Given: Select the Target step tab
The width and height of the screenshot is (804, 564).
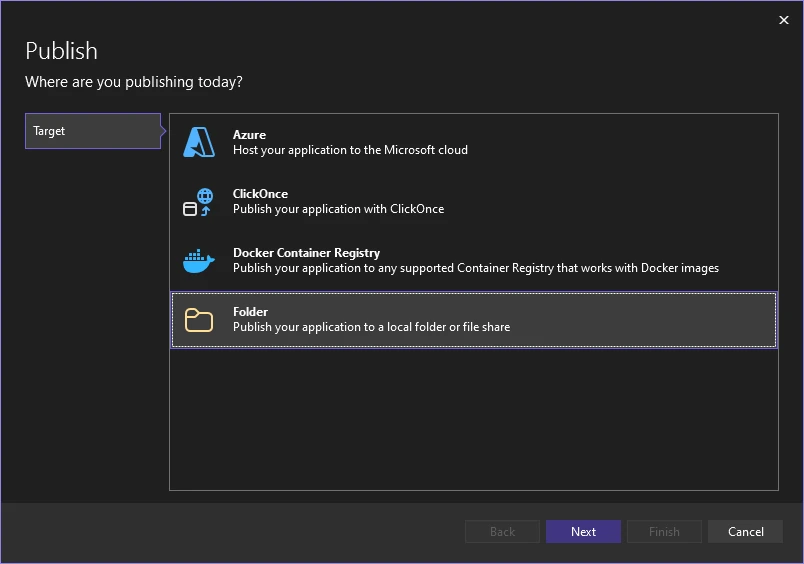Looking at the screenshot, I should point(93,131).
